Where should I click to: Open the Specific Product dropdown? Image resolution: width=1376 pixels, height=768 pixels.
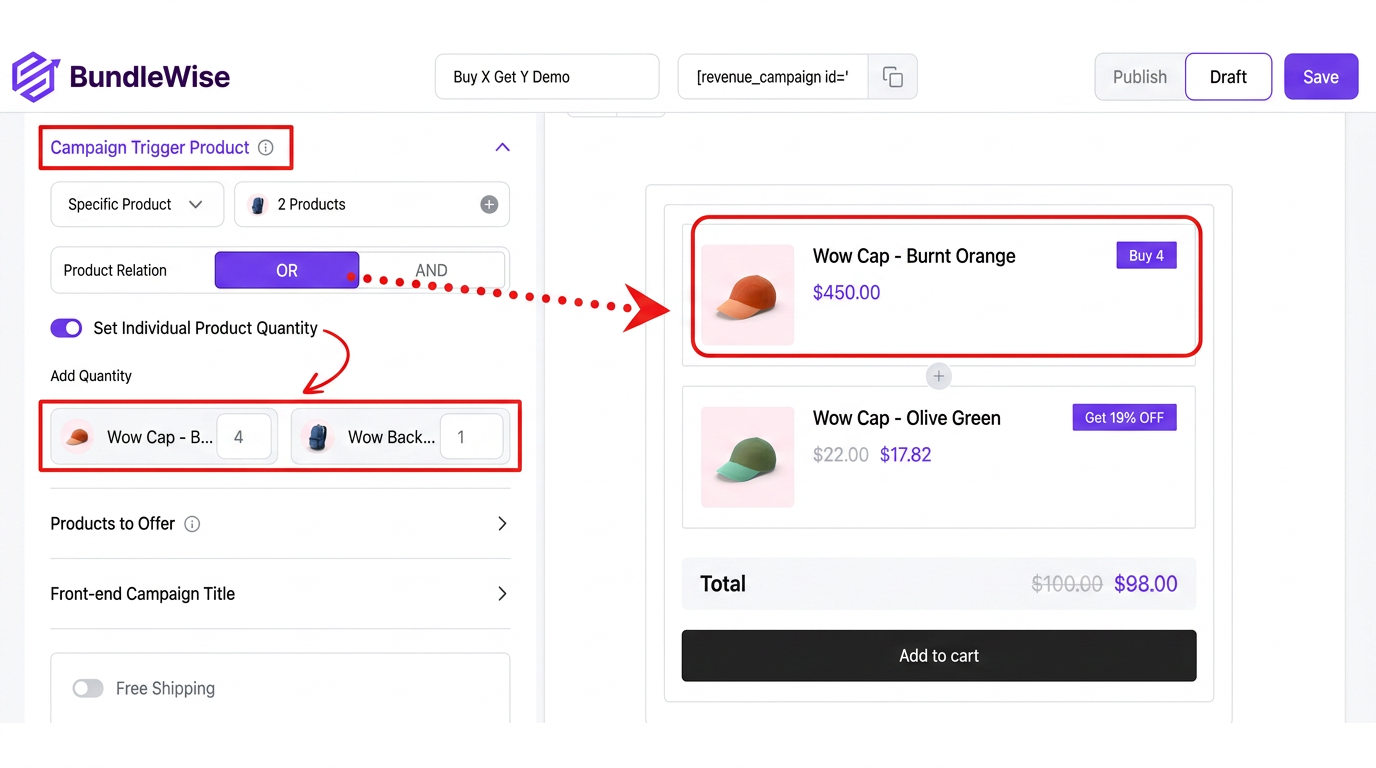click(x=136, y=204)
